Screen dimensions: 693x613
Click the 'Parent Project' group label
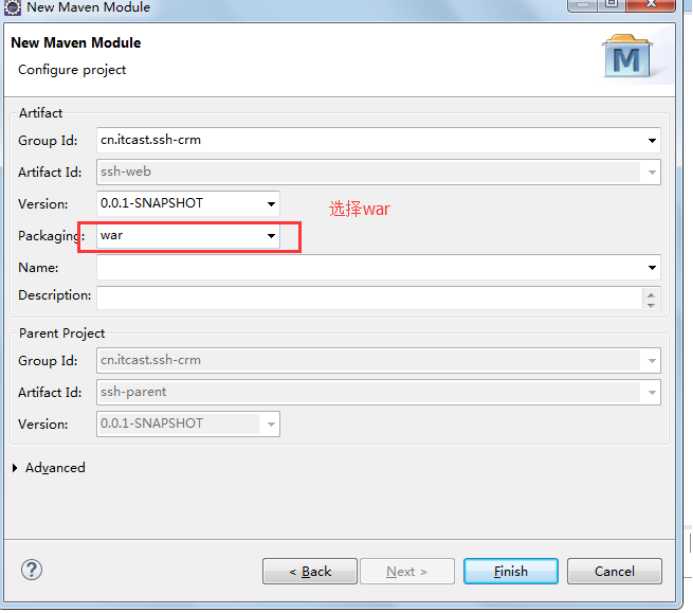click(x=62, y=333)
